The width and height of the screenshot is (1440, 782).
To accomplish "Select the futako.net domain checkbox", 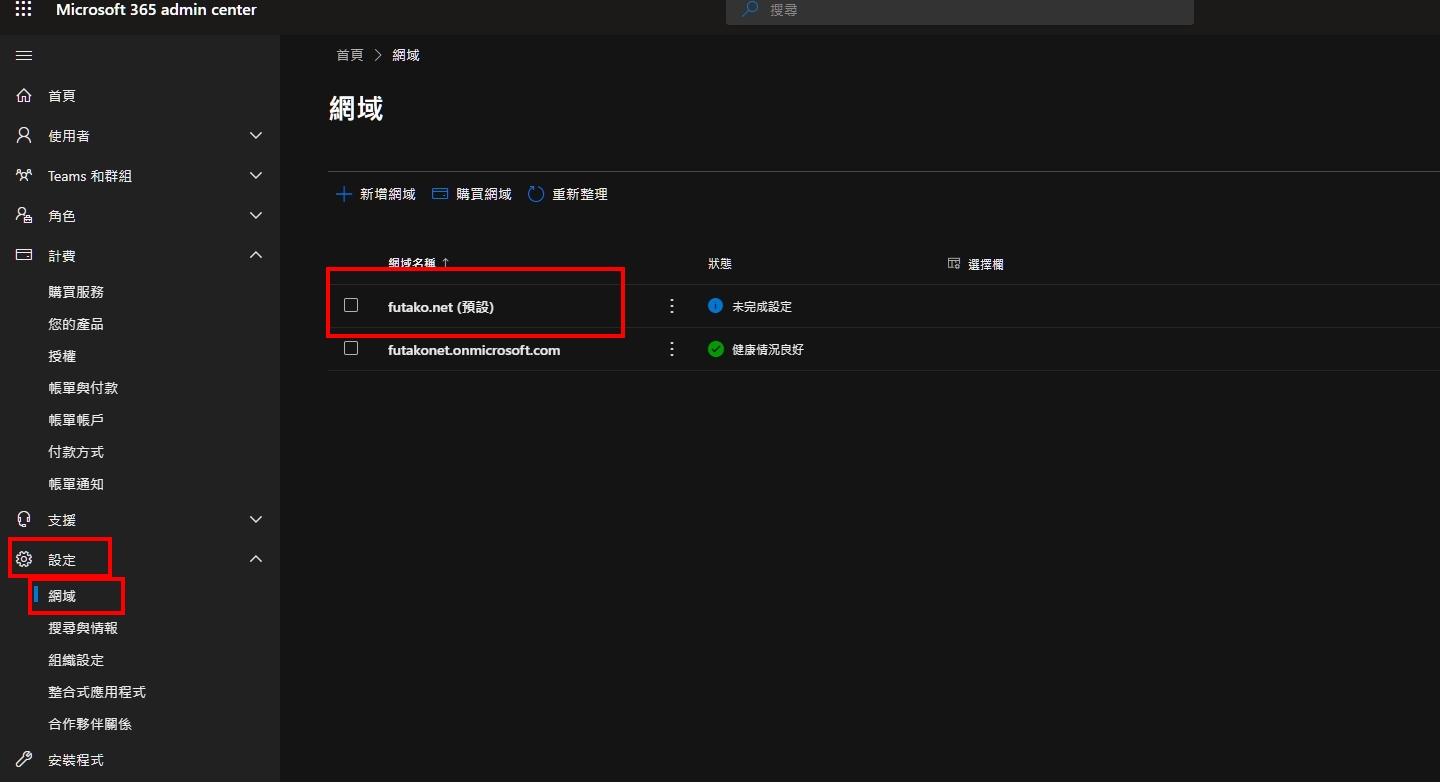I will [x=351, y=305].
